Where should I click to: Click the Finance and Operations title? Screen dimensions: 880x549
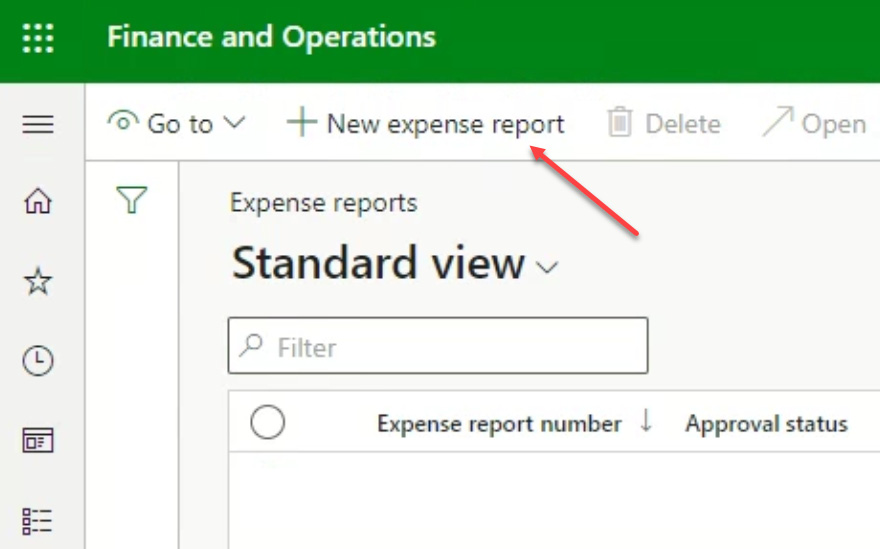pyautogui.click(x=272, y=37)
